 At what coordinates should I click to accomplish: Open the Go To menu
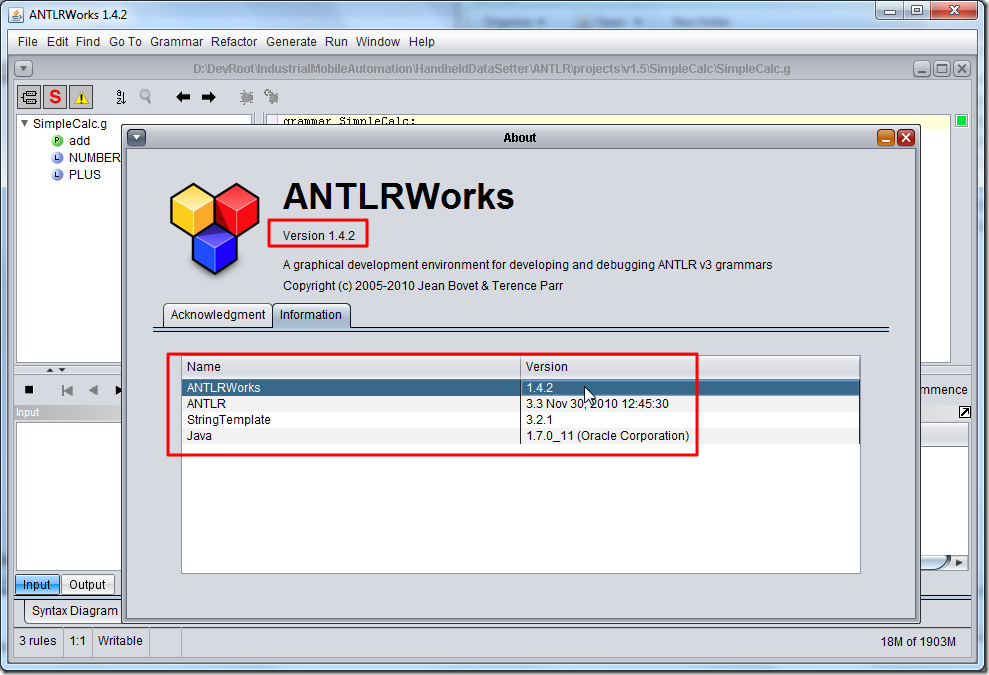pos(126,42)
